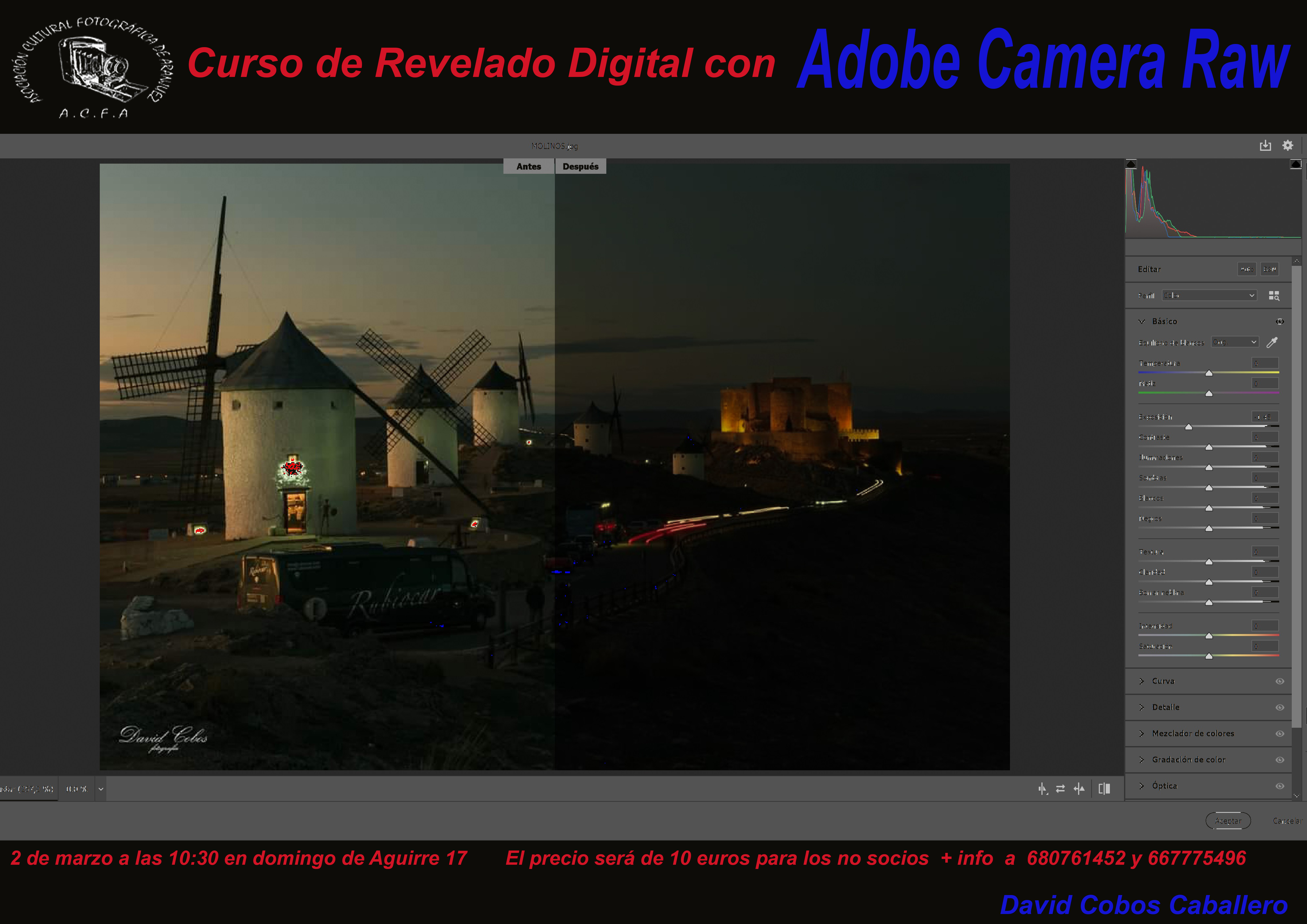The width and height of the screenshot is (1307, 924).
Task: Click the Auto edit button
Action: (1247, 269)
